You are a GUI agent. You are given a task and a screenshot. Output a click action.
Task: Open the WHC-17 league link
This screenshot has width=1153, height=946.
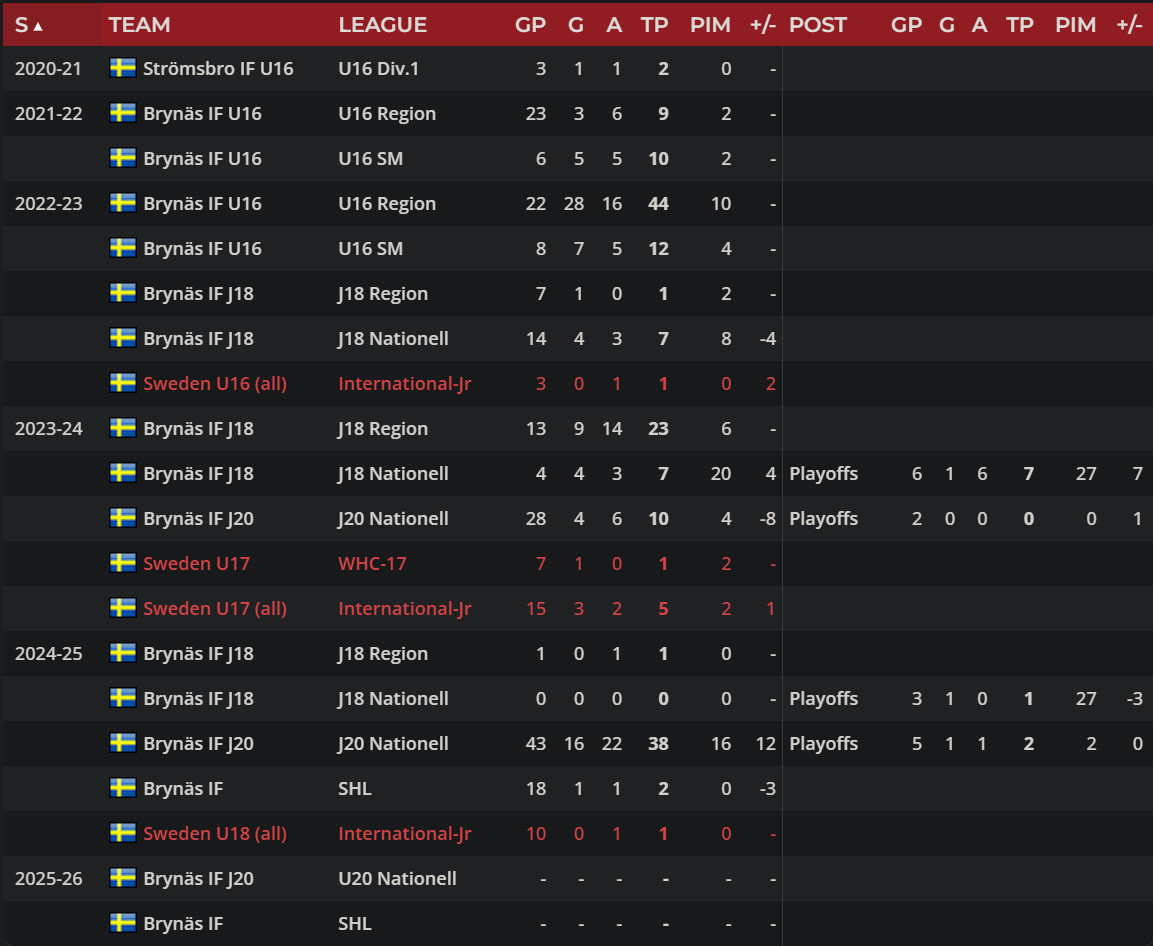372,564
